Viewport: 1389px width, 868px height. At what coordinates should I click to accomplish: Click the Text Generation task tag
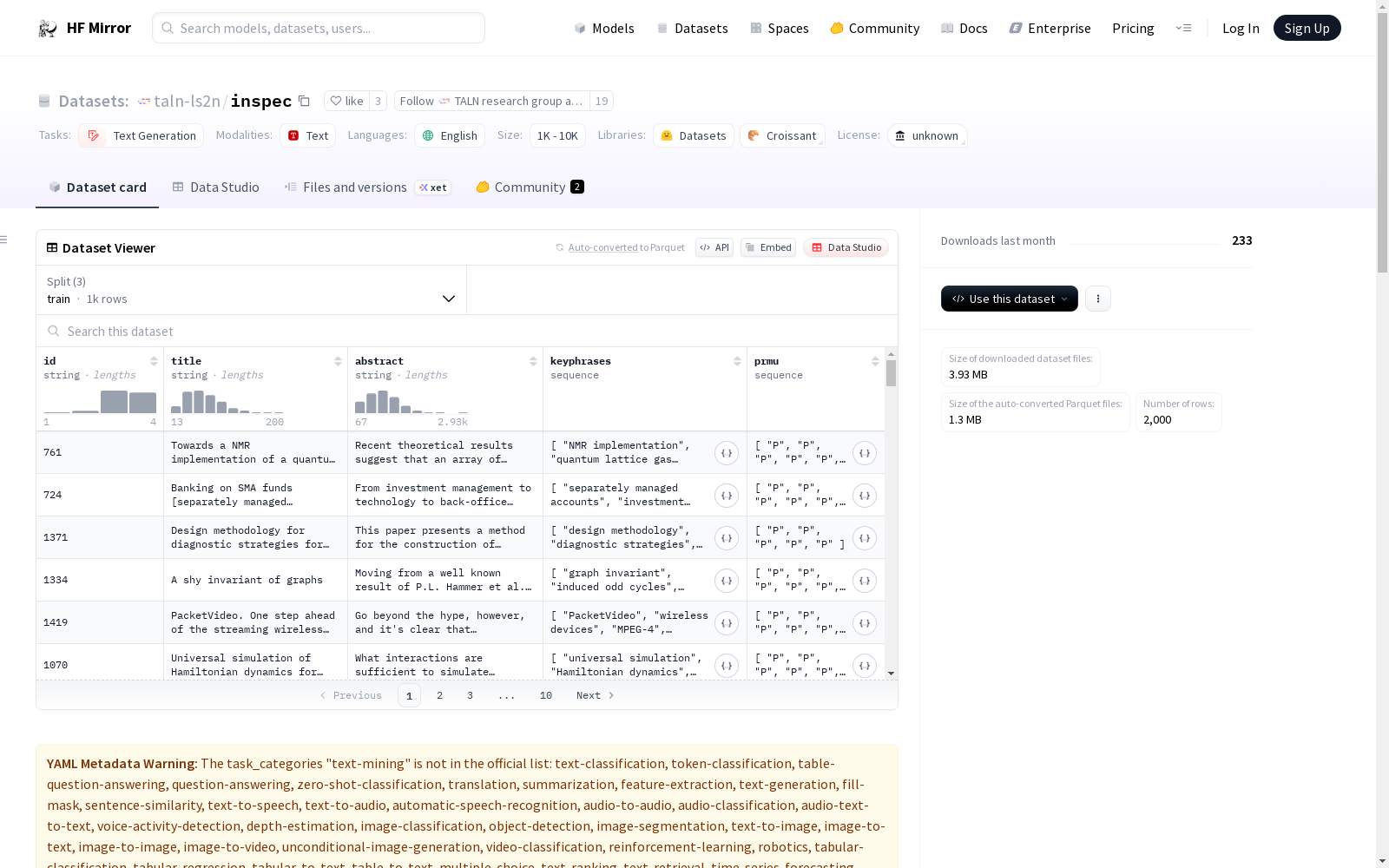coord(141,135)
